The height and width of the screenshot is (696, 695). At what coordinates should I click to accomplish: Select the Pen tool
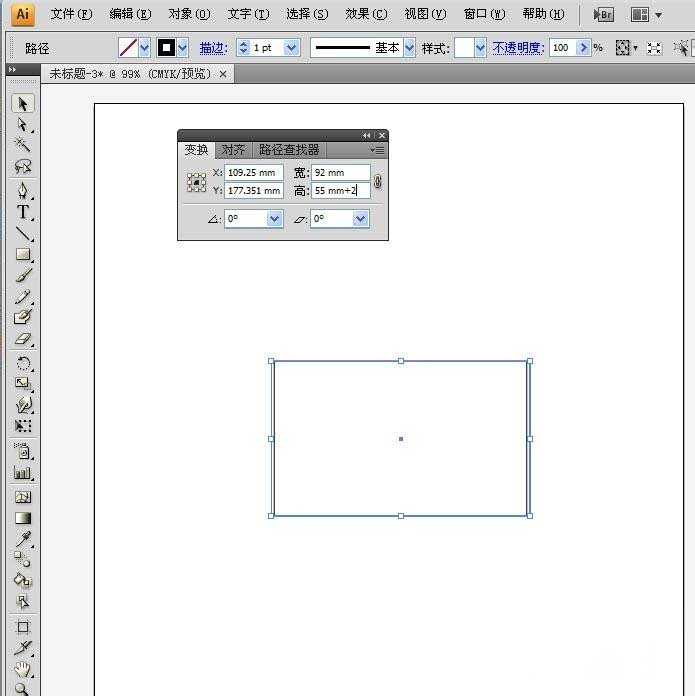(23, 190)
